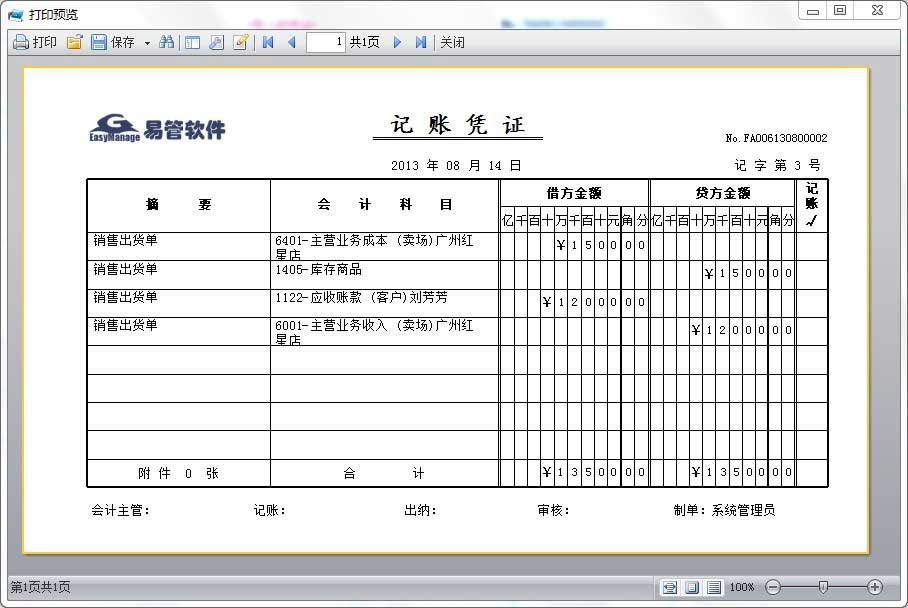Select the single-page view icon in status bar

click(692, 588)
